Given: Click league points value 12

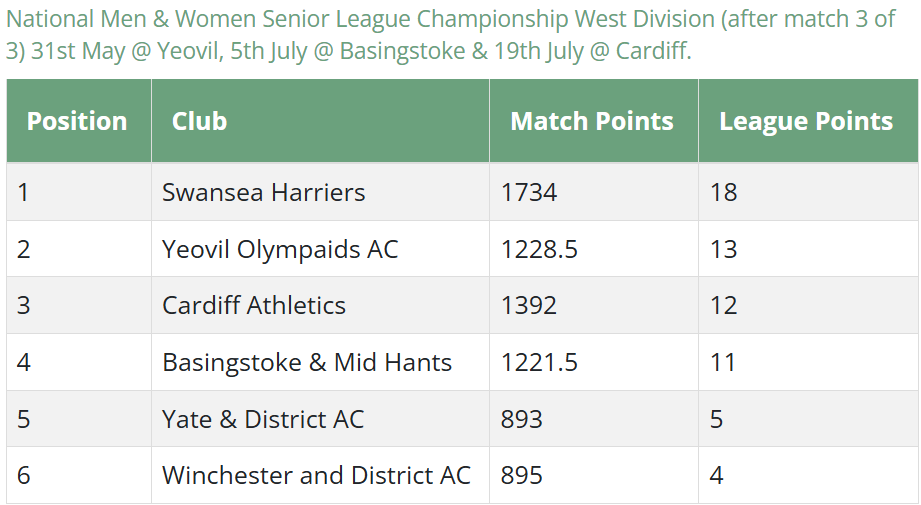Looking at the screenshot, I should point(724,305).
